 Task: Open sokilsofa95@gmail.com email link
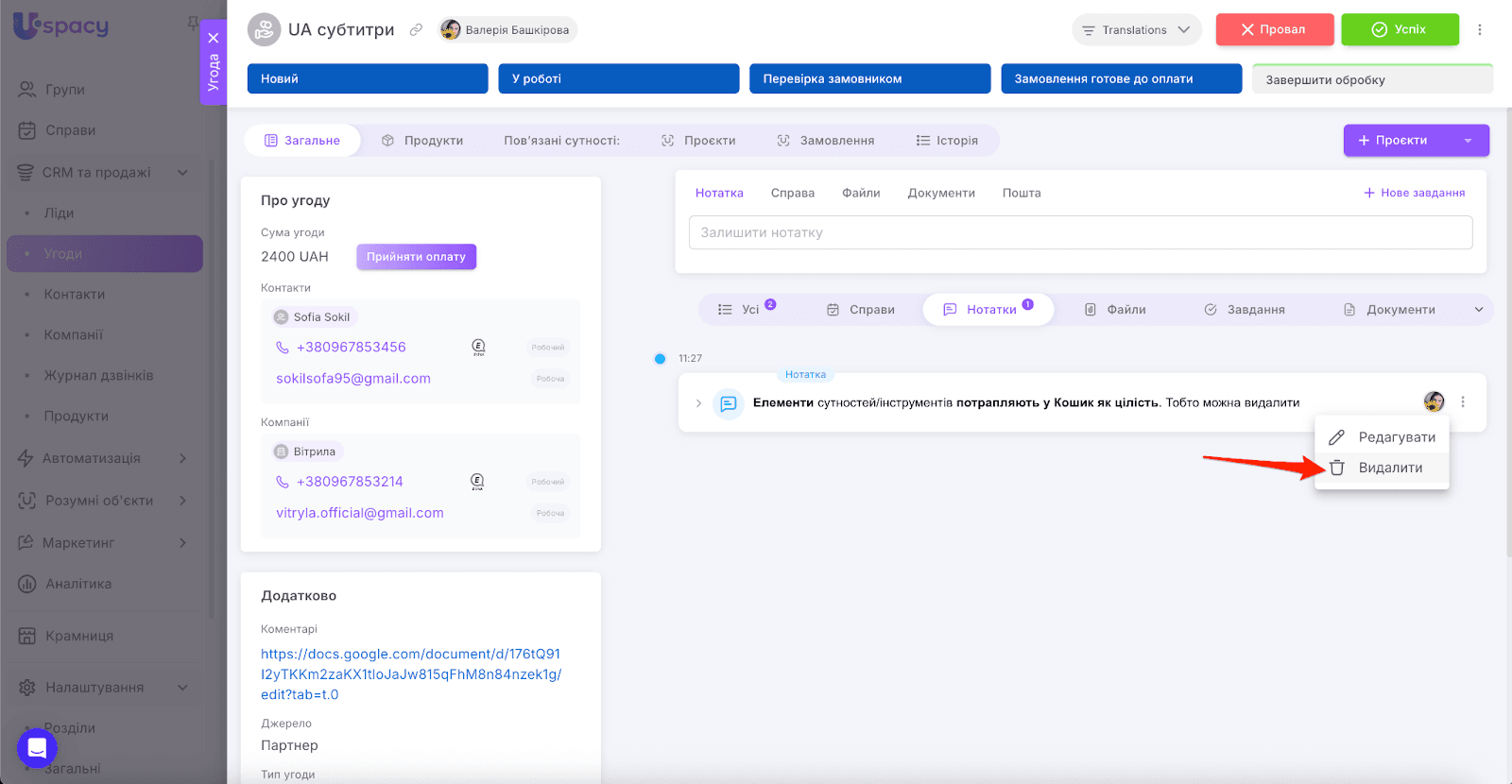pyautogui.click(x=352, y=379)
